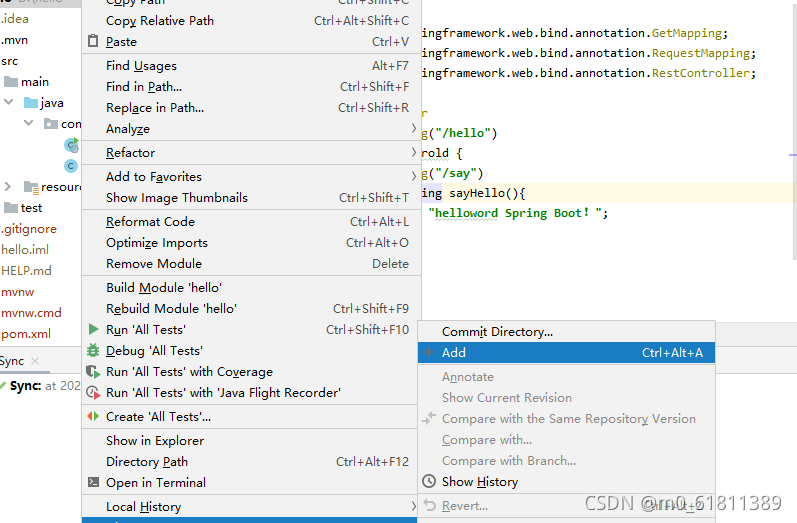Select src folder in project tree
Image resolution: width=797 pixels, height=523 pixels.
pyautogui.click(x=10, y=61)
